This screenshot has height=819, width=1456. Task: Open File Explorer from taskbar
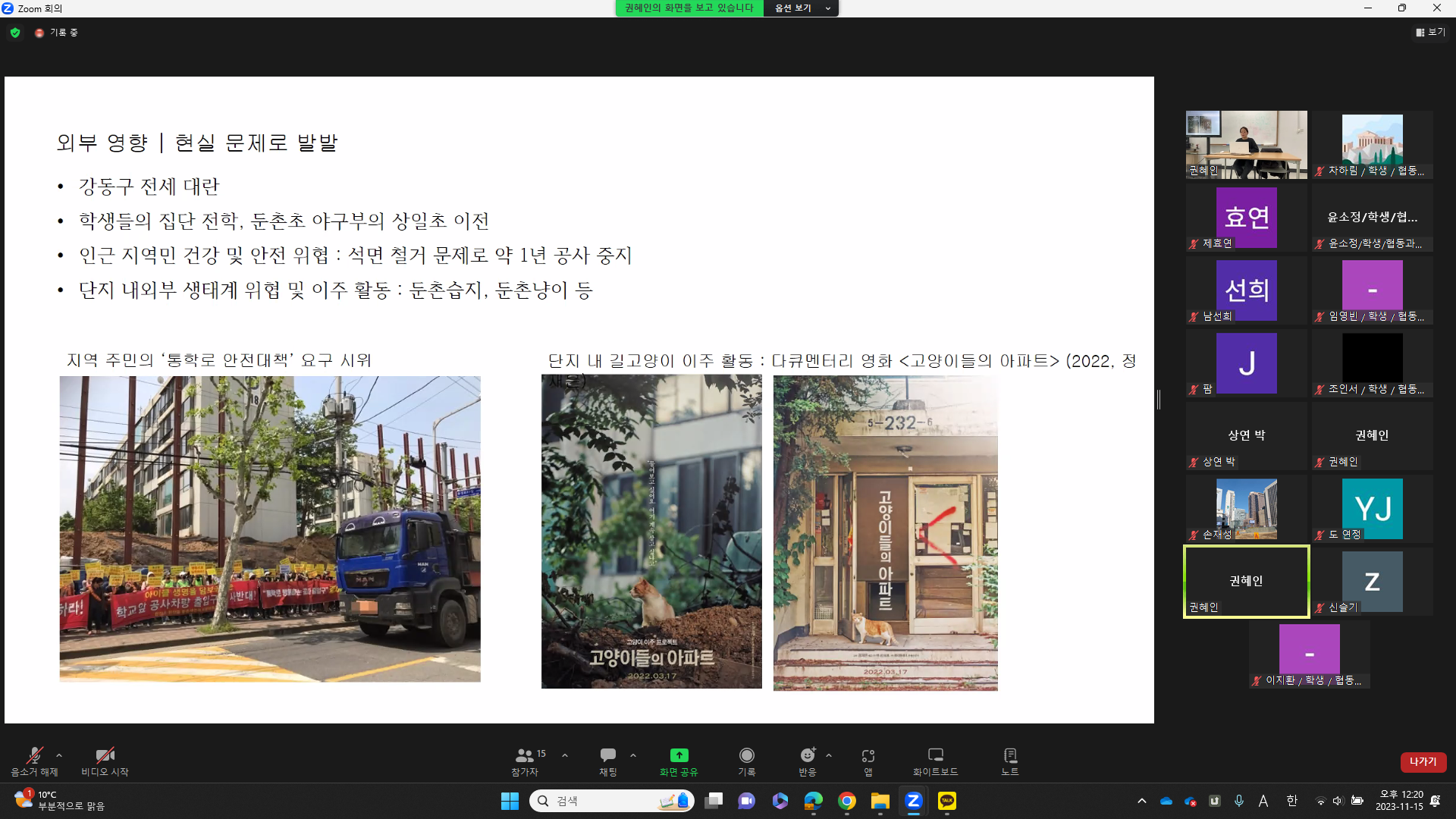[880, 801]
